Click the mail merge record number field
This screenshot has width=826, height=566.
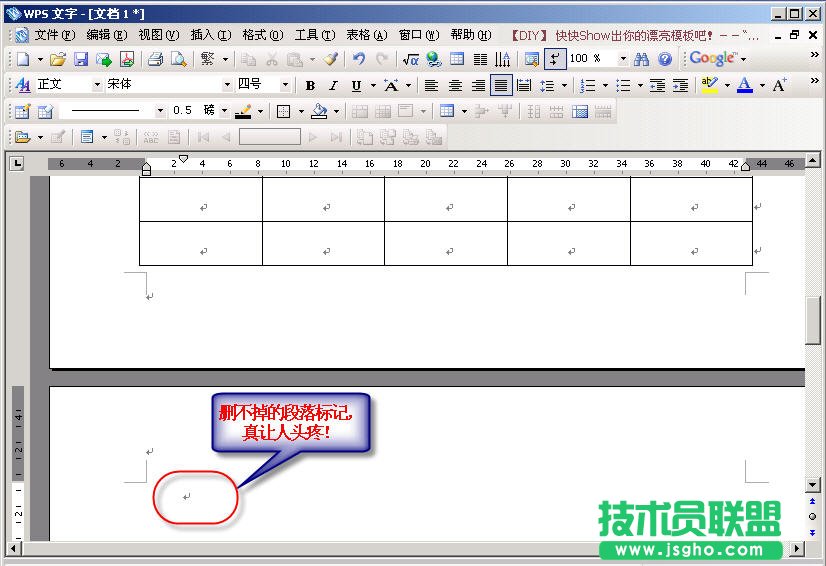pyautogui.click(x=270, y=137)
